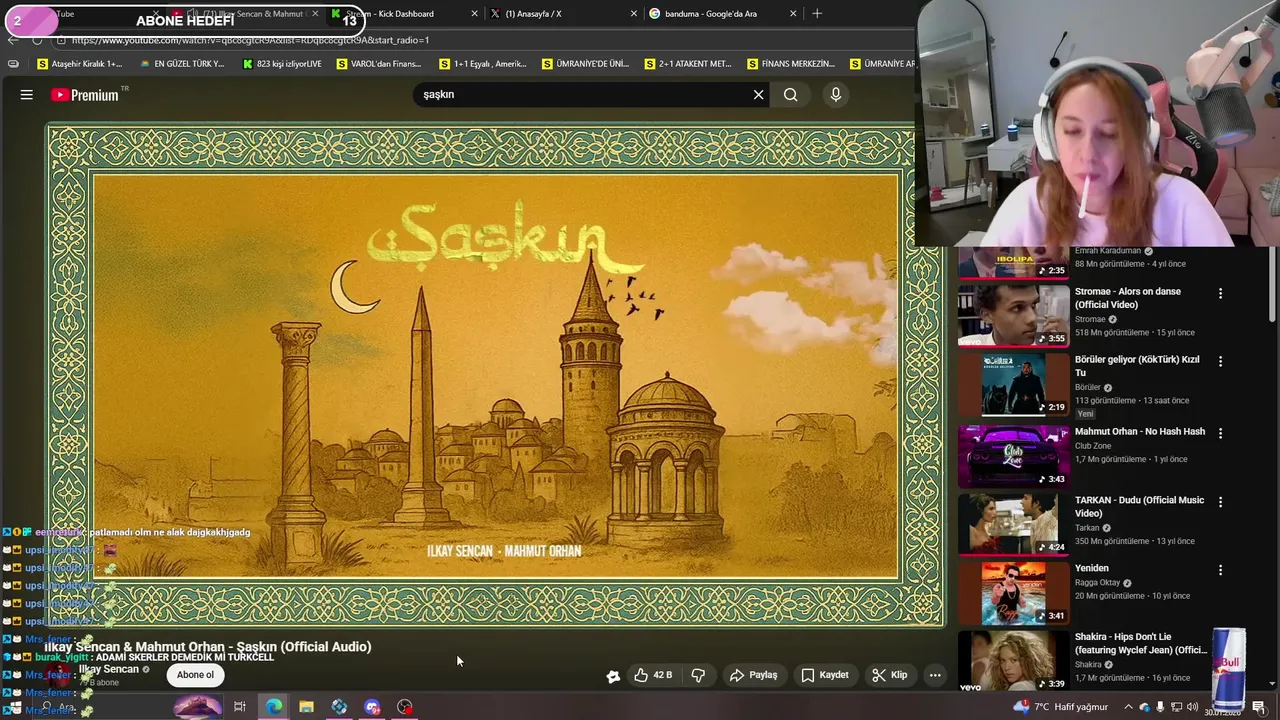
Task: Open bookmark Ataşehir Kiralık 1+...
Action: tap(80, 64)
